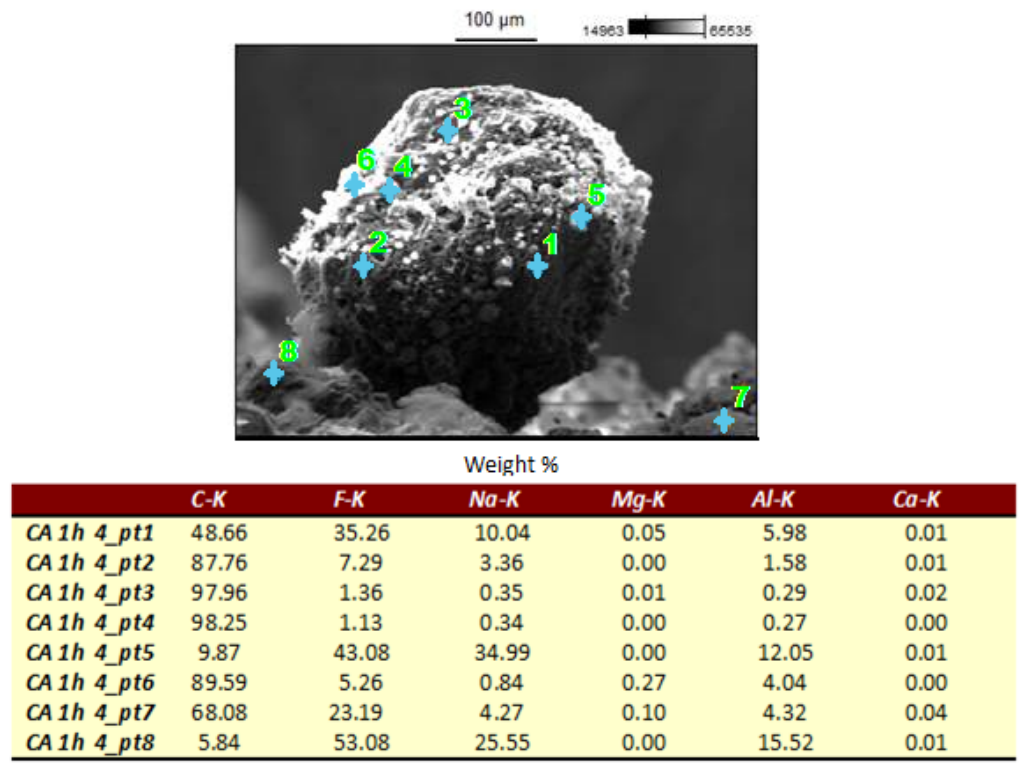Select the Na-K value 10.04
The image size is (1027, 771).
click(x=502, y=533)
